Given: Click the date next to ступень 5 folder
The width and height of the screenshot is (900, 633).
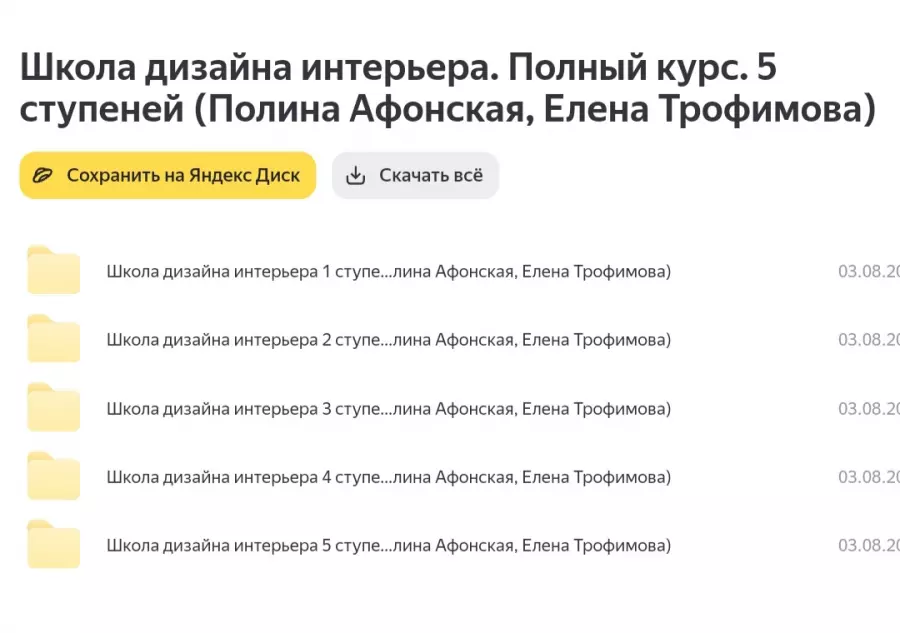Looking at the screenshot, I should [x=866, y=545].
